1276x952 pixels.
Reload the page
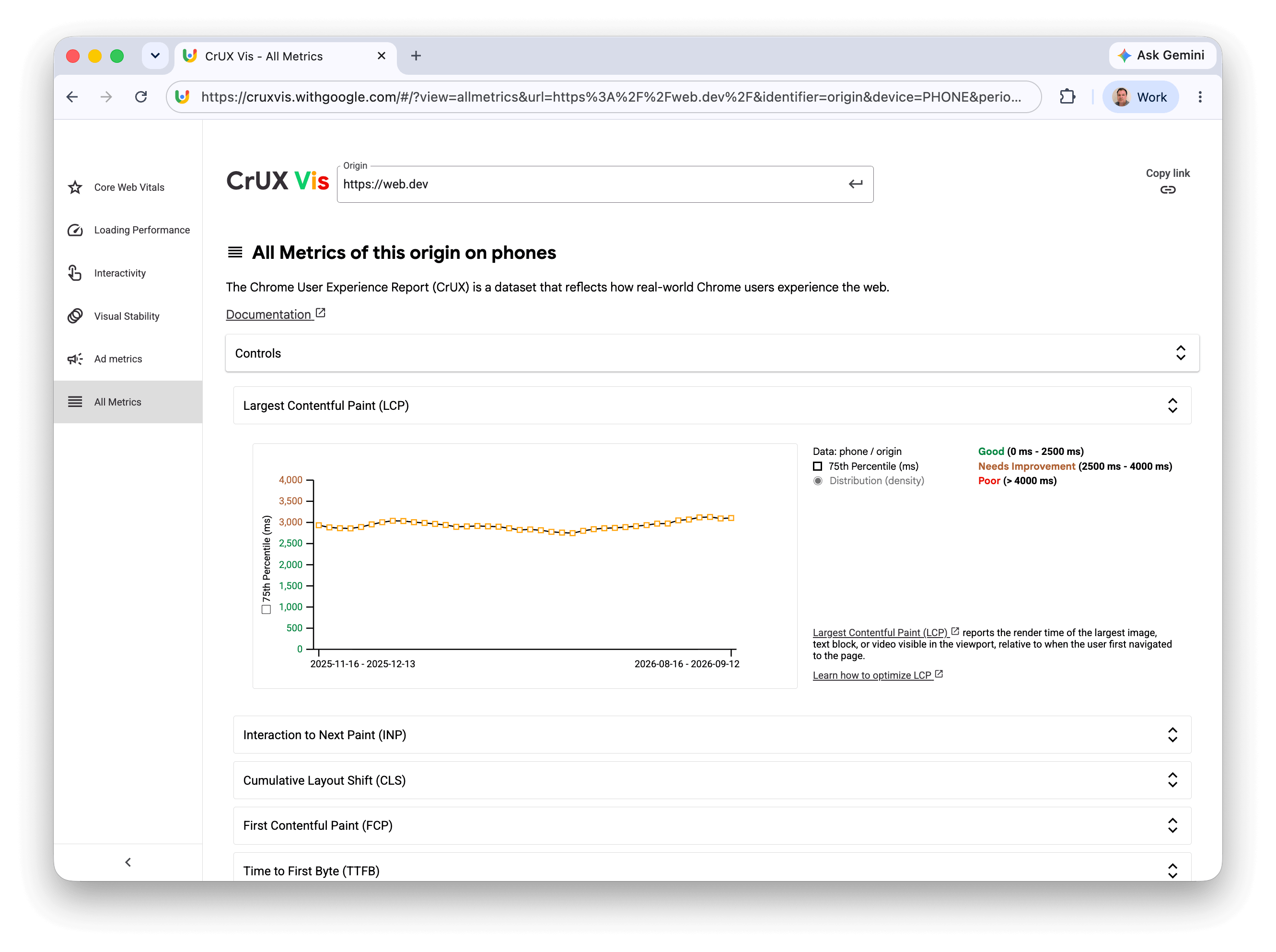coord(140,97)
